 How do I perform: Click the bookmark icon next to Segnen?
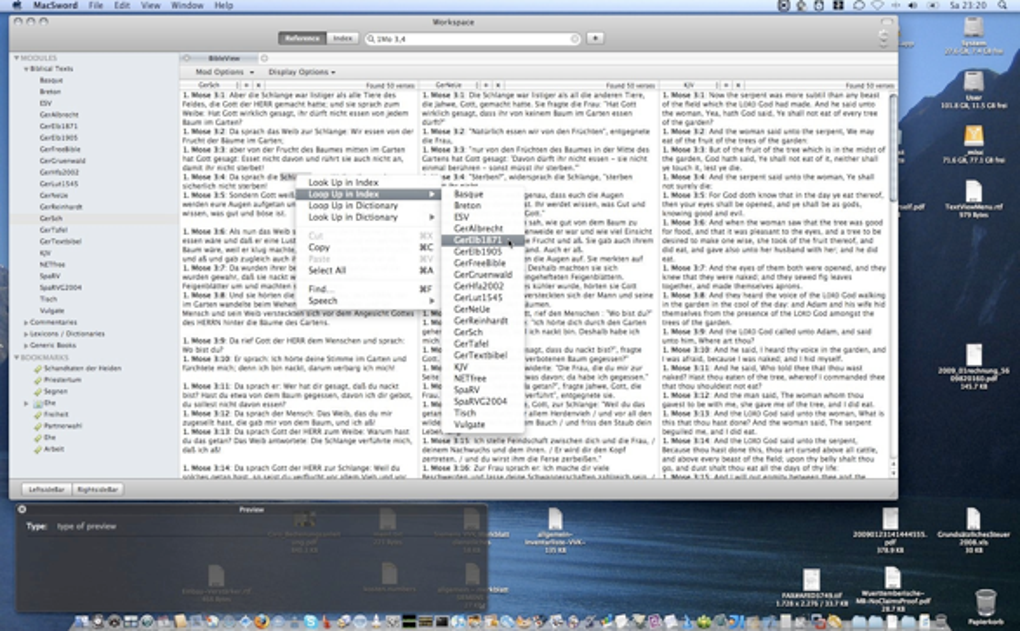point(38,392)
